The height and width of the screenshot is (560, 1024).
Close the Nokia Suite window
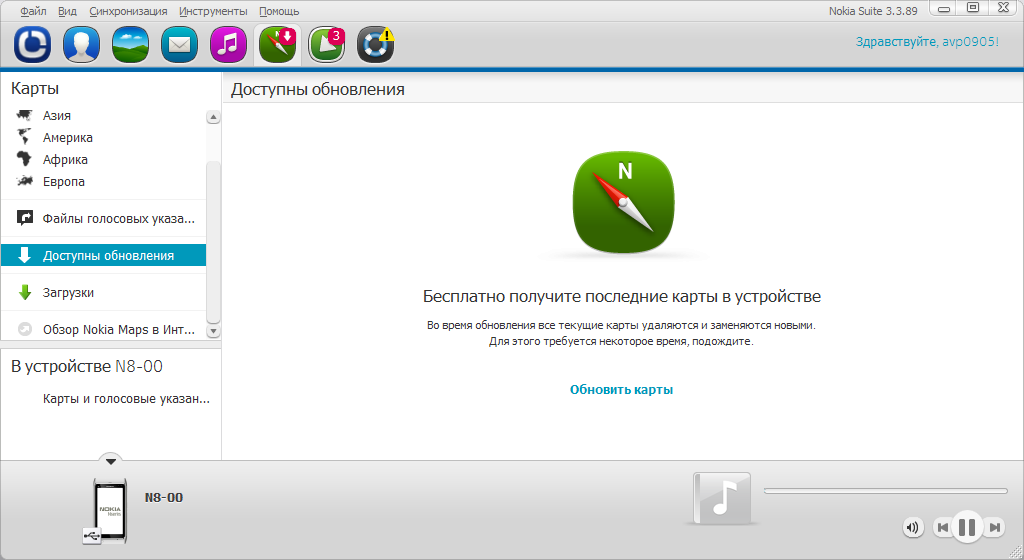1004,8
